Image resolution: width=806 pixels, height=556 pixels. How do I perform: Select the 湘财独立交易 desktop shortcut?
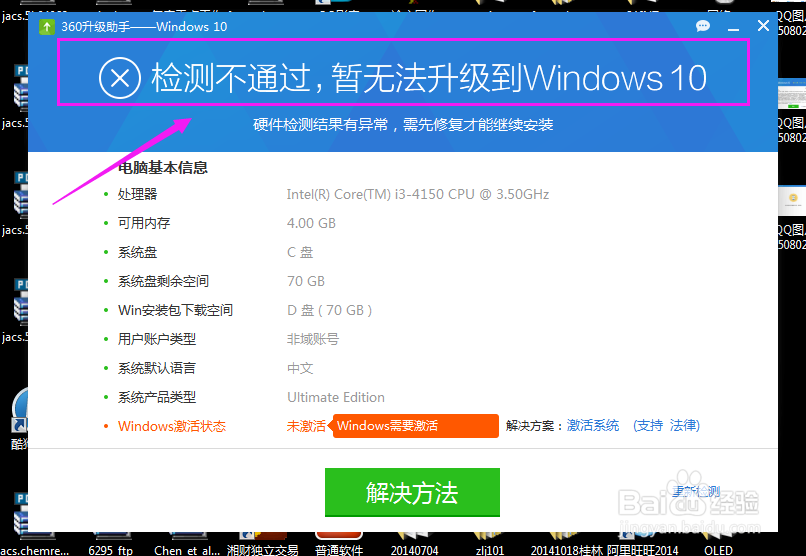pyautogui.click(x=263, y=545)
